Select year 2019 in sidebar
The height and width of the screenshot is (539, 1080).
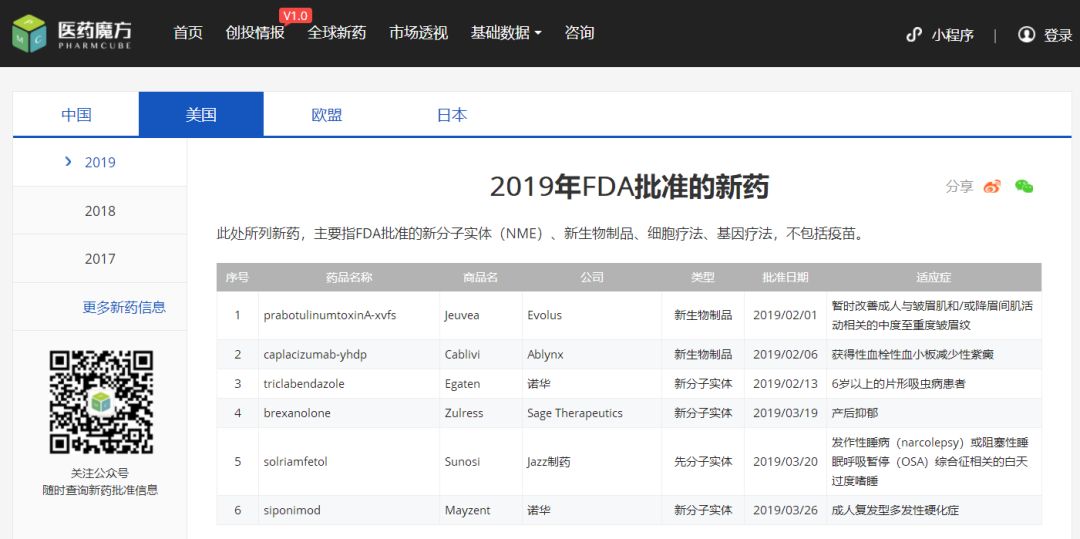[100, 162]
